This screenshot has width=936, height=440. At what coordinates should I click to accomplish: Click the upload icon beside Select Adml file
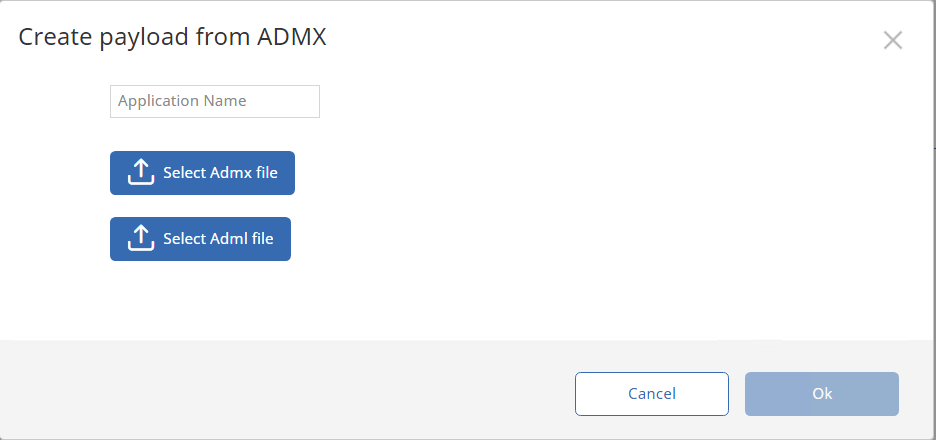click(x=141, y=239)
